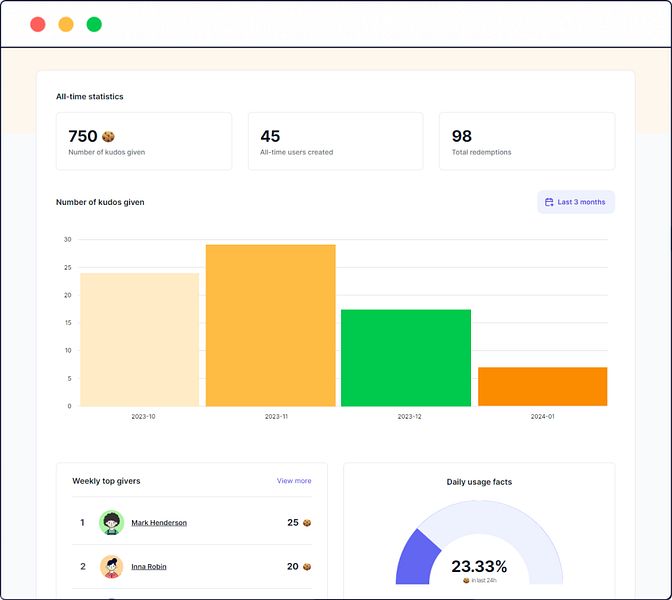Viewport: 672px width, 600px height.
Task: Click the calendar icon in Last 3 months
Action: [549, 202]
